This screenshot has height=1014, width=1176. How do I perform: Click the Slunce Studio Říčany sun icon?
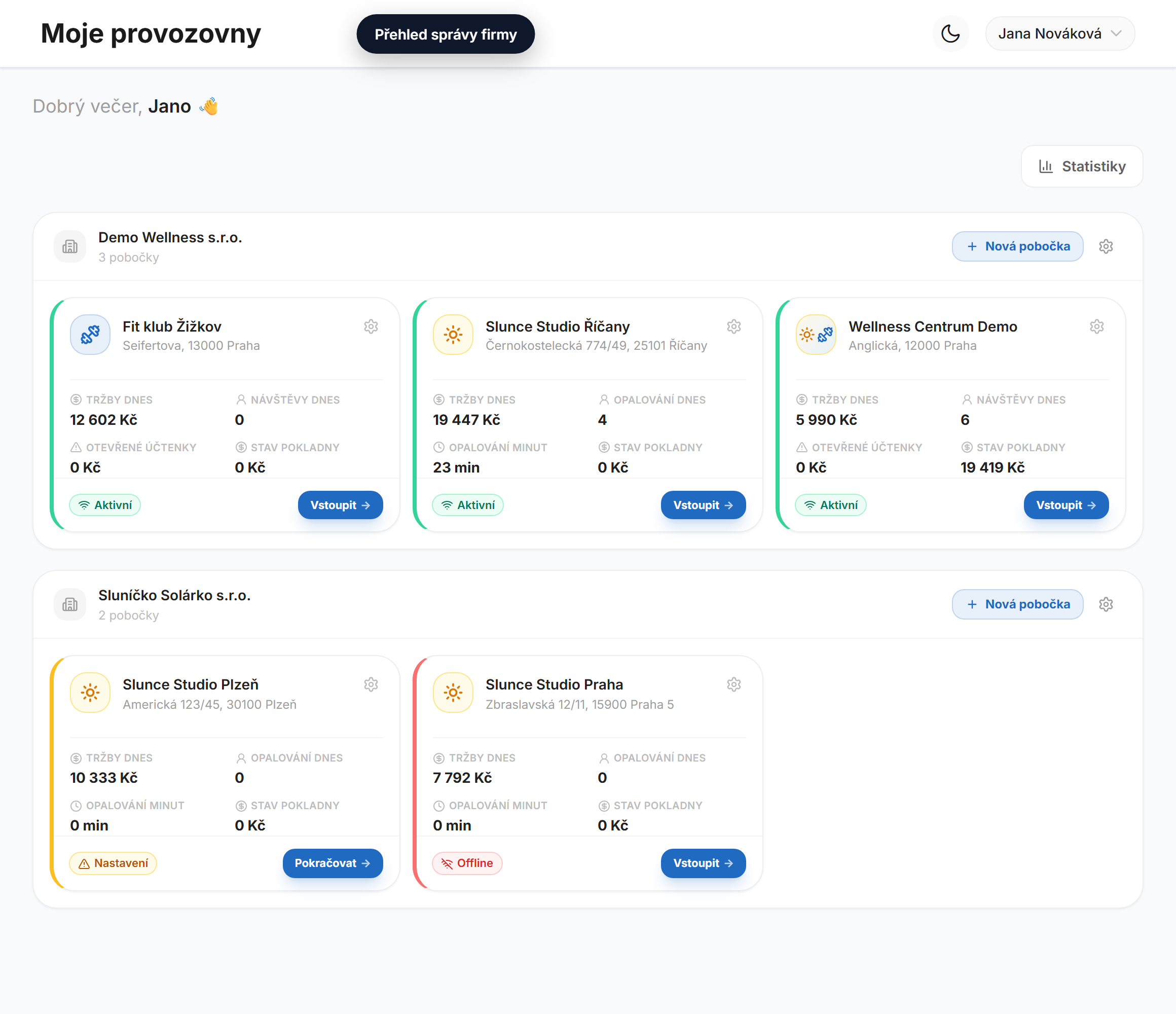click(453, 335)
